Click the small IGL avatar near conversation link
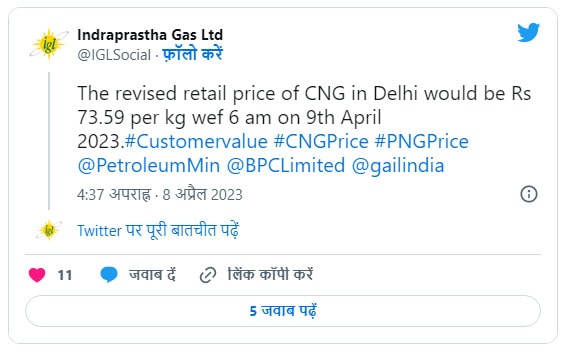The height and width of the screenshot is (362, 578). pos(49,230)
